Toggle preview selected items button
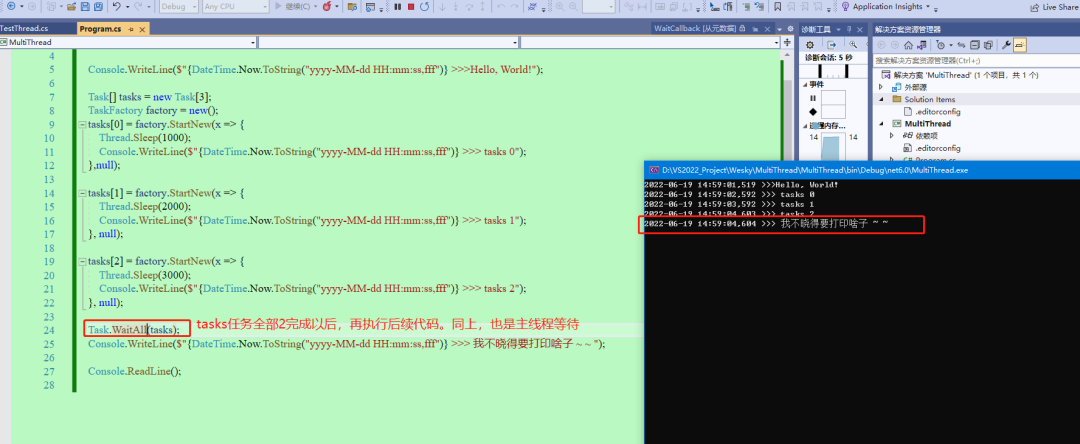 pyautogui.click(x=1020, y=45)
